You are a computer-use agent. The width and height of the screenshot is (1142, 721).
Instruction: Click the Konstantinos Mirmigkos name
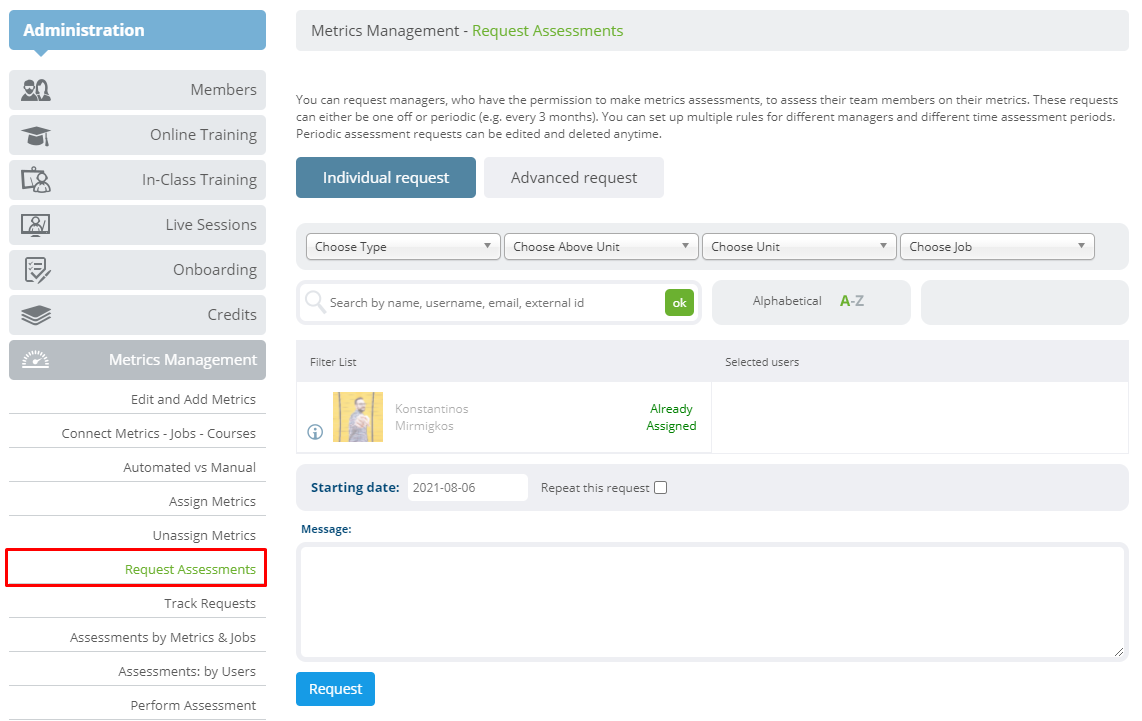(432, 417)
